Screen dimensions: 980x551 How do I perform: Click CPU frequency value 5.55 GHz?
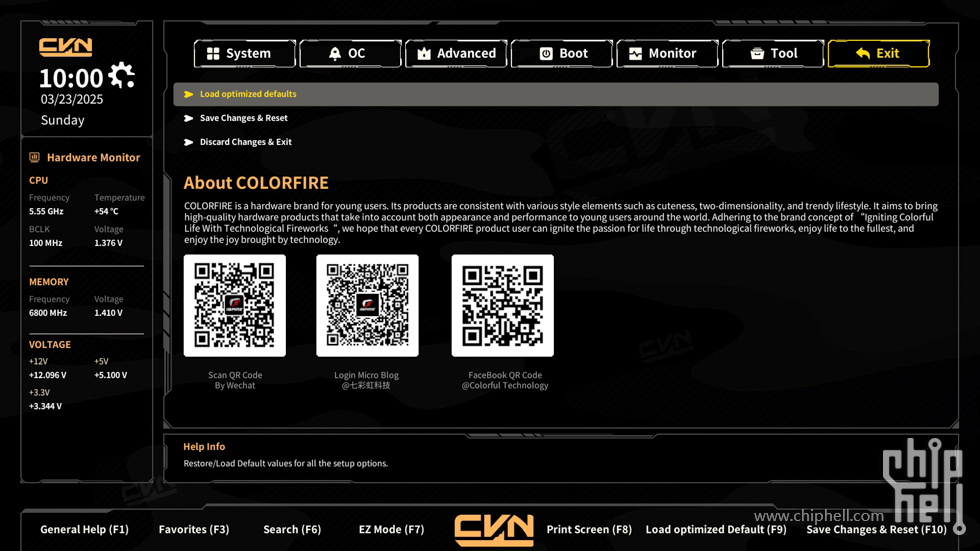[x=46, y=212]
